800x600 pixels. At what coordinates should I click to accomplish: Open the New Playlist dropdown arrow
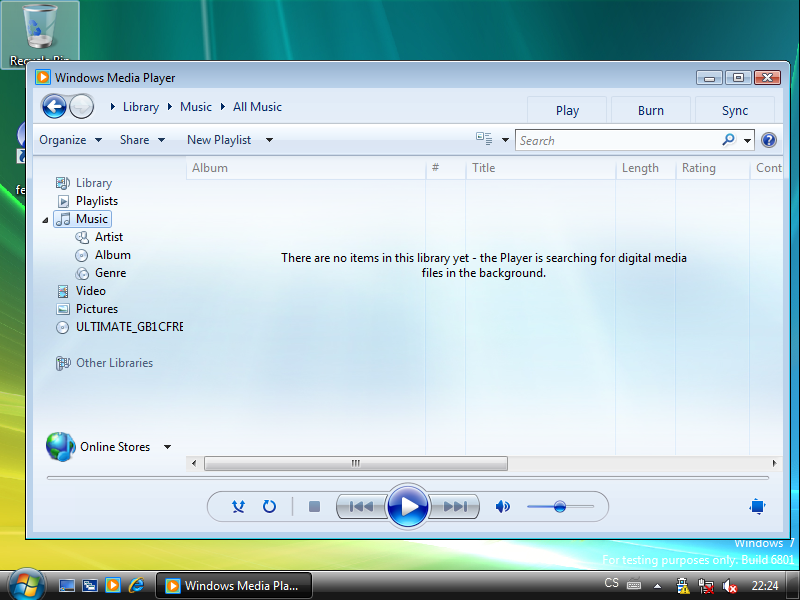pyautogui.click(x=269, y=140)
